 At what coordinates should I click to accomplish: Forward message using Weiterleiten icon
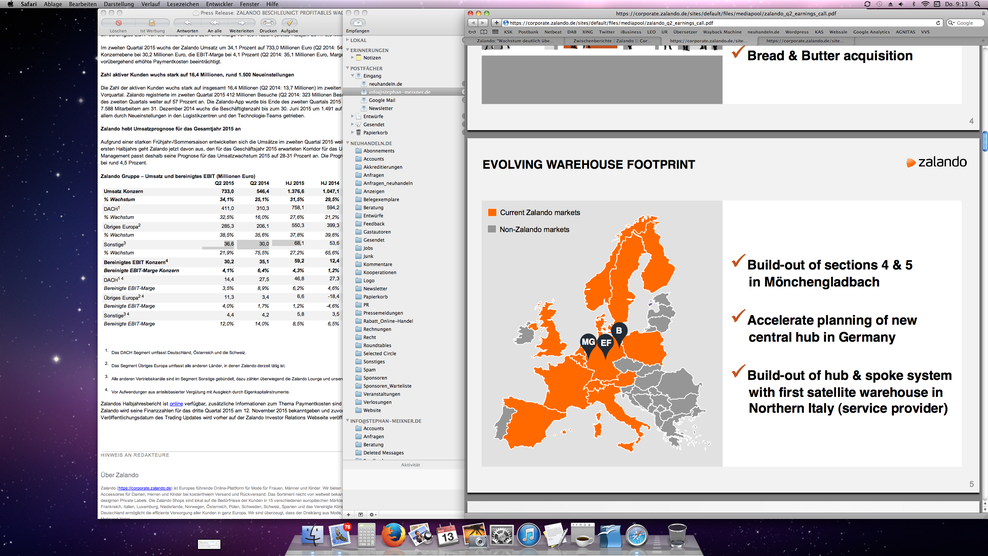click(241, 23)
